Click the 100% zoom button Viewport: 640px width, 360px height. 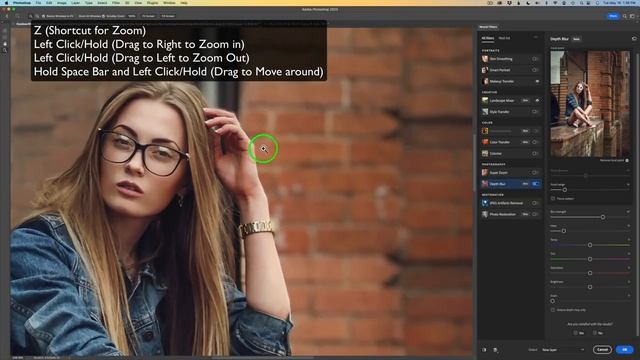click(132, 16)
